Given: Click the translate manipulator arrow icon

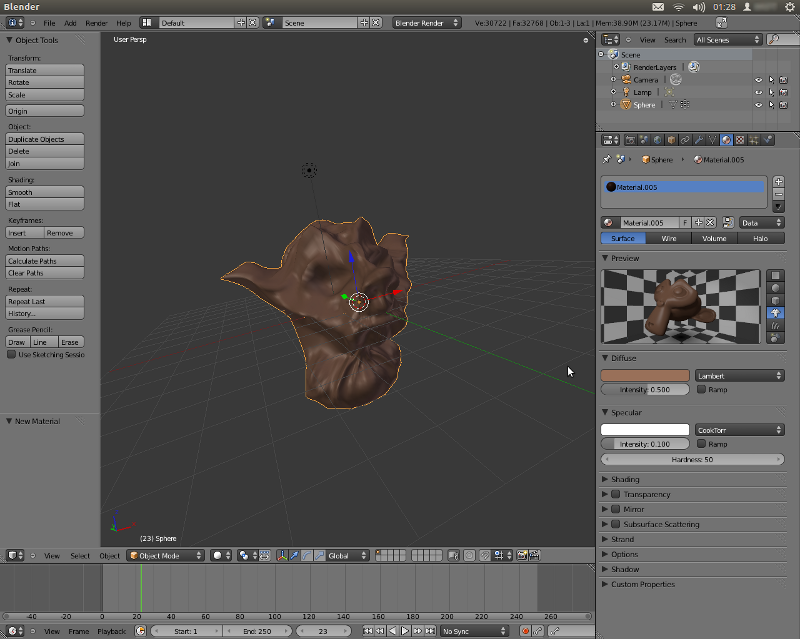Looking at the screenshot, I should 295,555.
